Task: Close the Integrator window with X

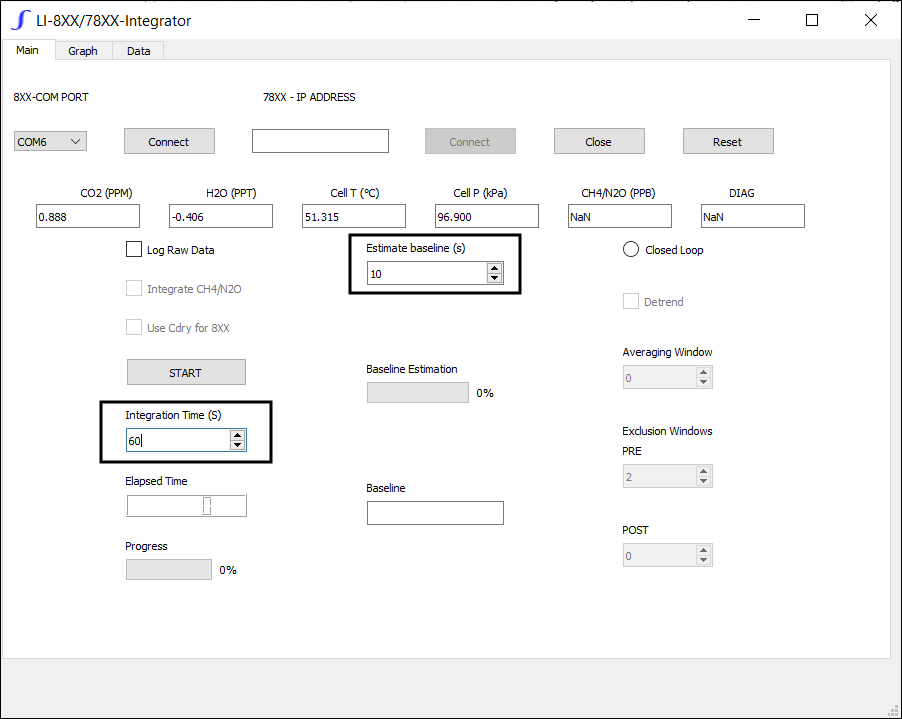Action: point(871,20)
